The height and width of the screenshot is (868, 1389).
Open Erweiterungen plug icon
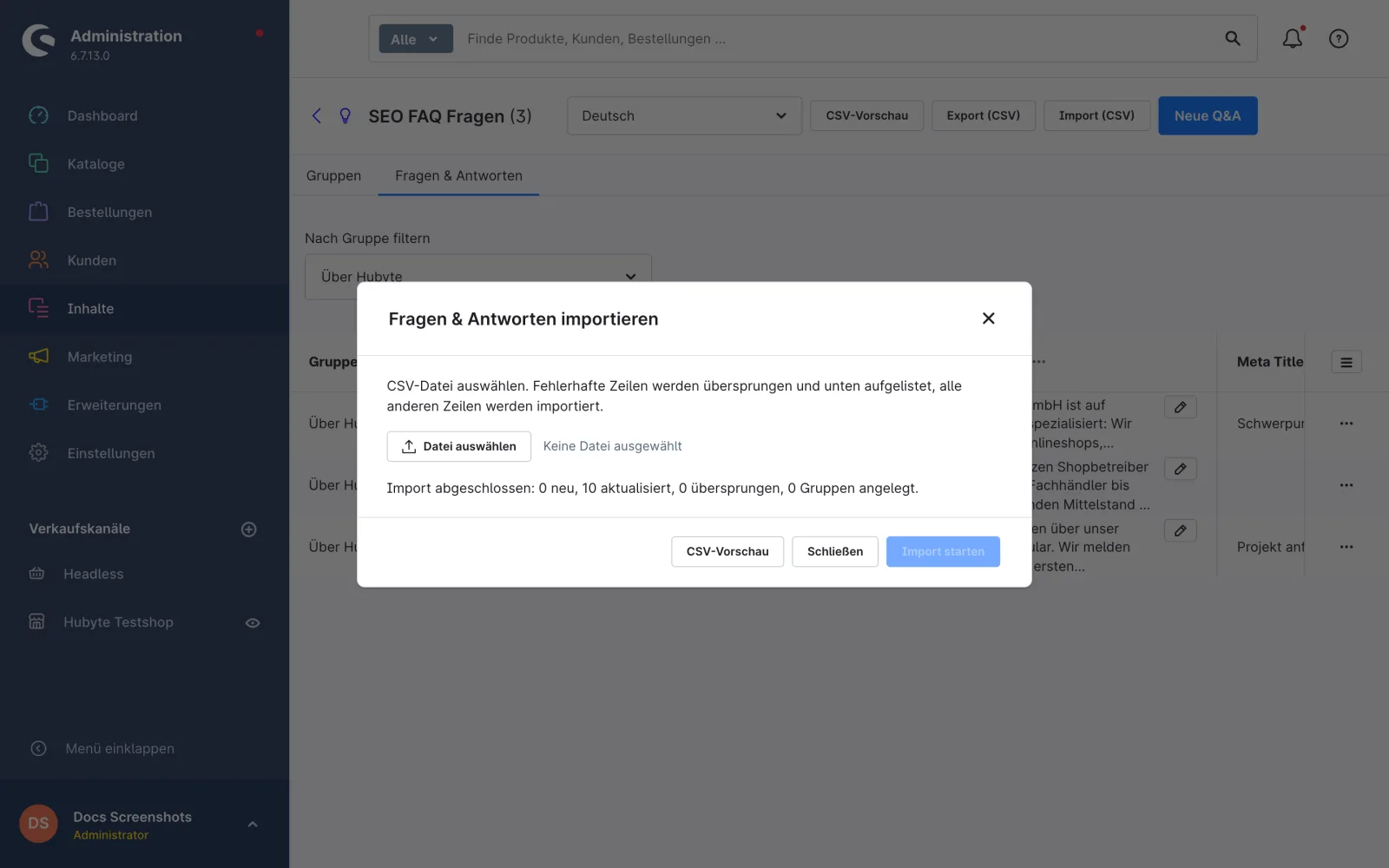(38, 404)
